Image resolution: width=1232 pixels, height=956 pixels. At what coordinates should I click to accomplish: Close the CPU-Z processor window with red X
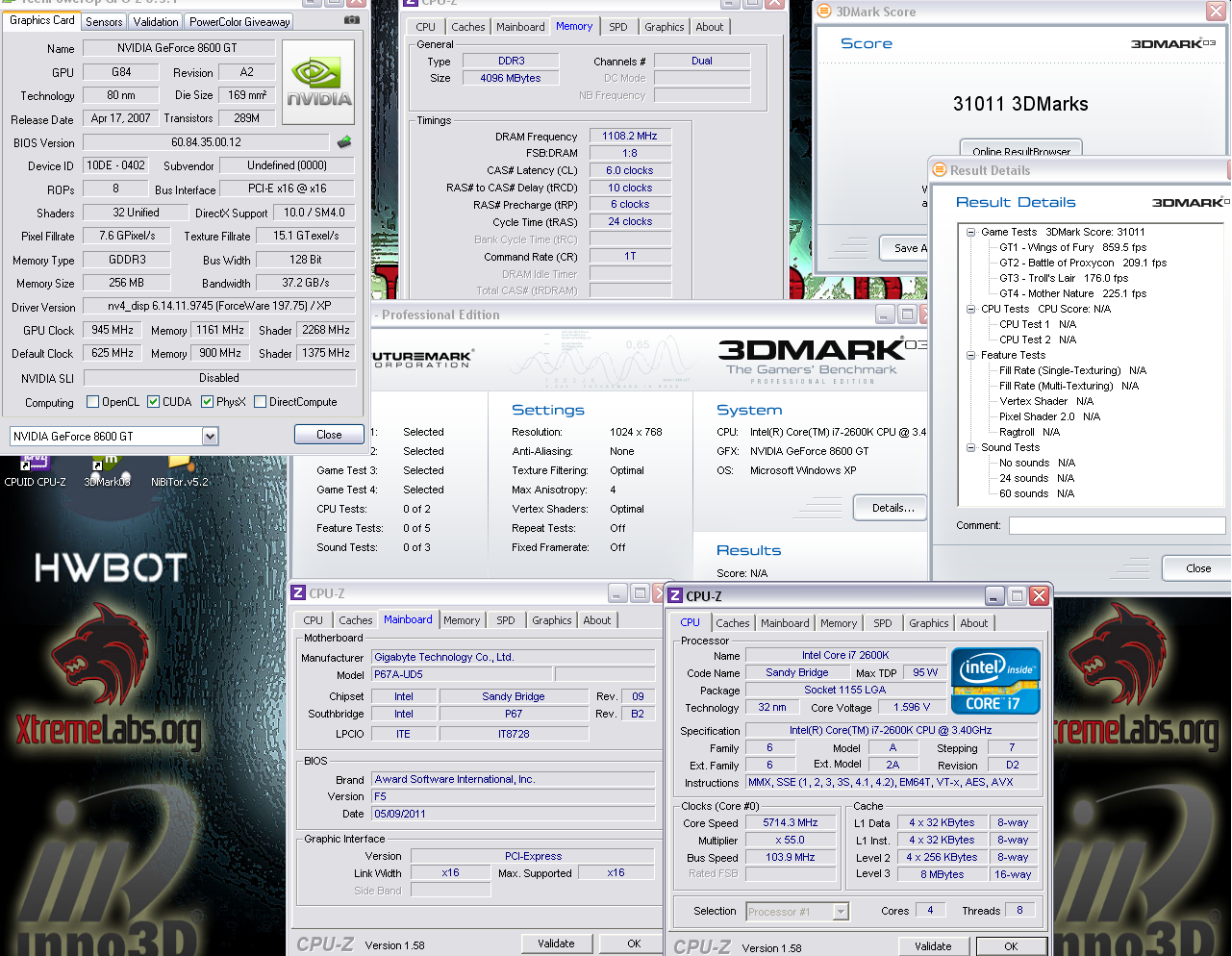coord(1039,596)
